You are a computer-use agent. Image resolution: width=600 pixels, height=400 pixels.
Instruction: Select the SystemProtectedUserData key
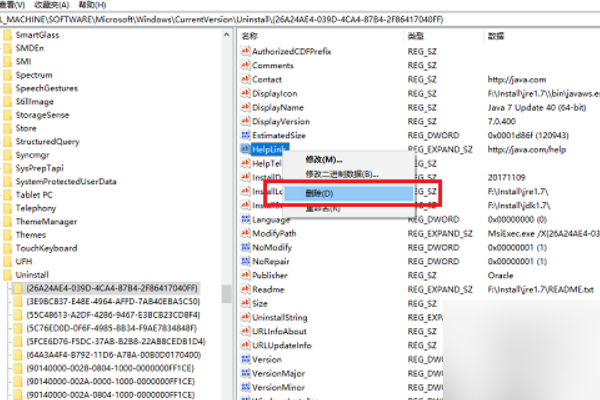(x=66, y=181)
